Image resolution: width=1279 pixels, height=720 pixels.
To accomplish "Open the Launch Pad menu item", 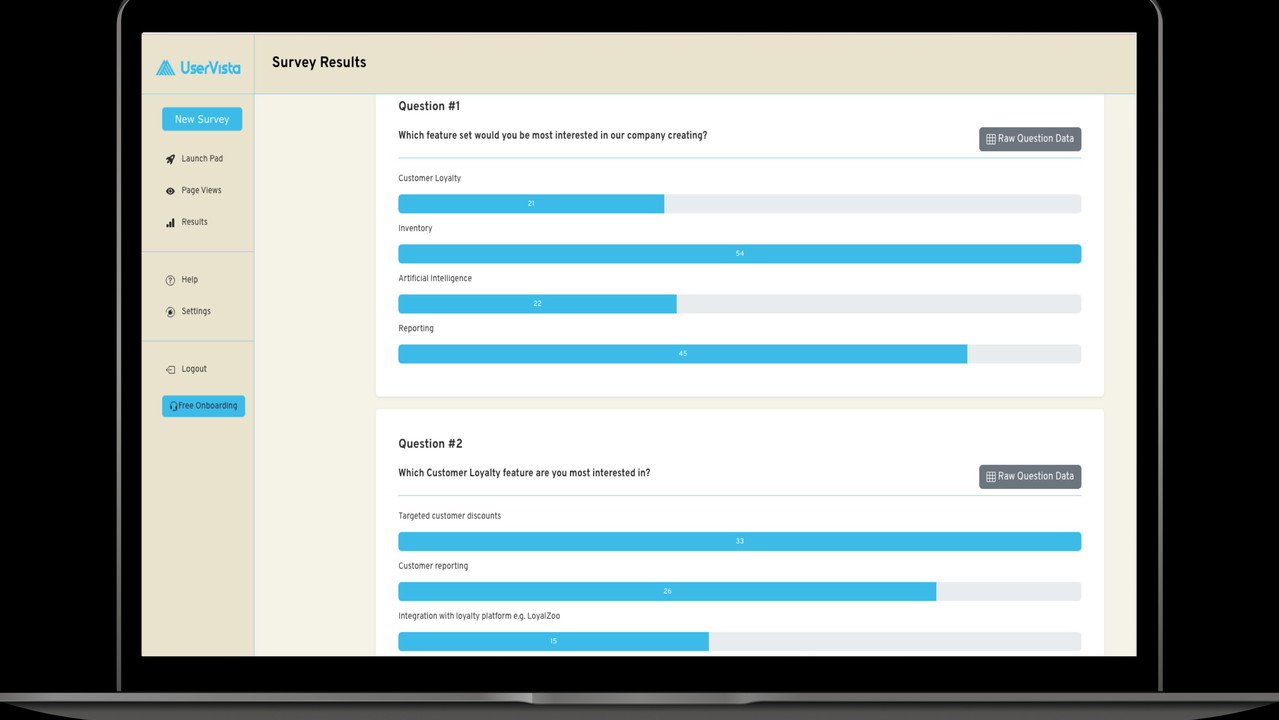I will click(x=202, y=159).
